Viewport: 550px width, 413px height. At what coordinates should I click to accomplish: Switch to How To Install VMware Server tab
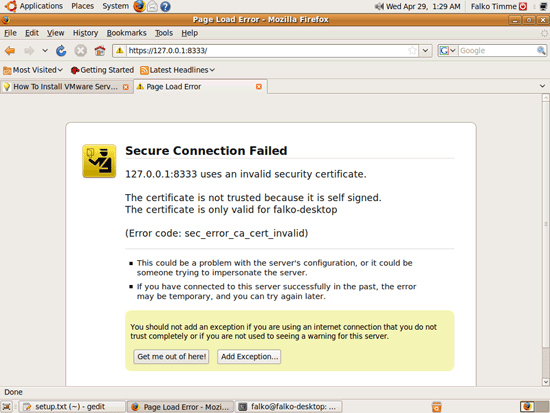[x=66, y=87]
